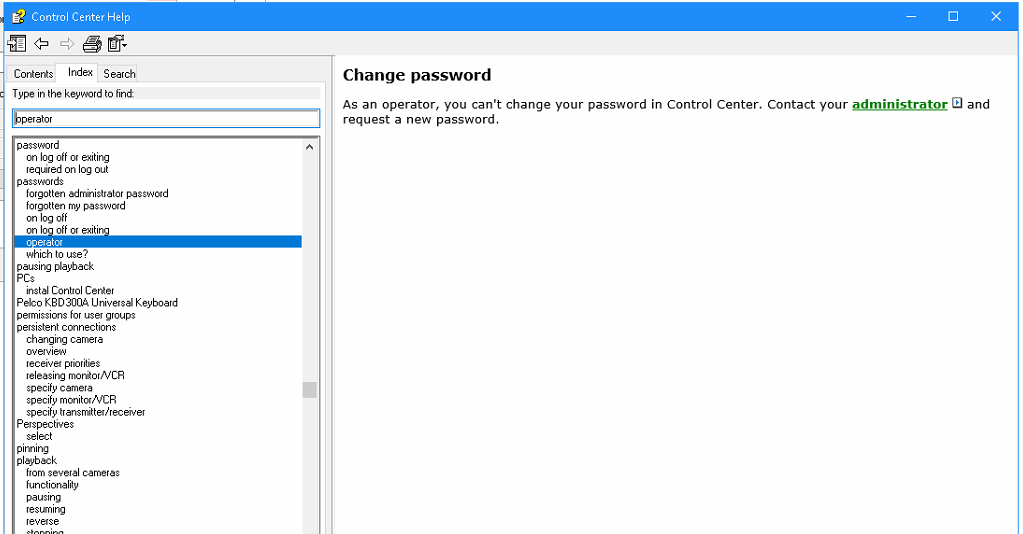Screen dimensions: 1023x534
Task: Open 'releasing monitor/VCR' entry
Action: pyautogui.click(x=75, y=375)
